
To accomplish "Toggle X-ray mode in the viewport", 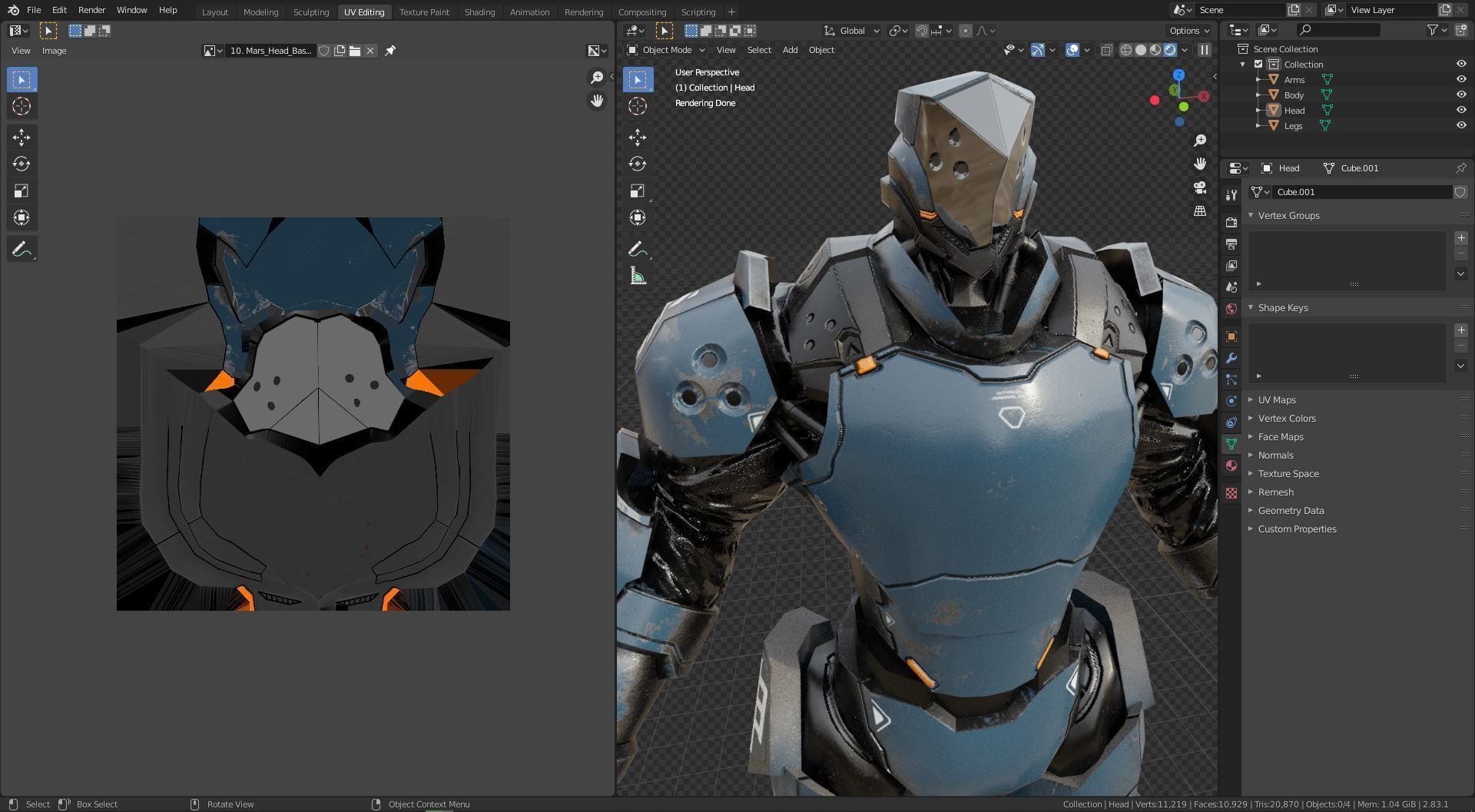I will (1106, 50).
